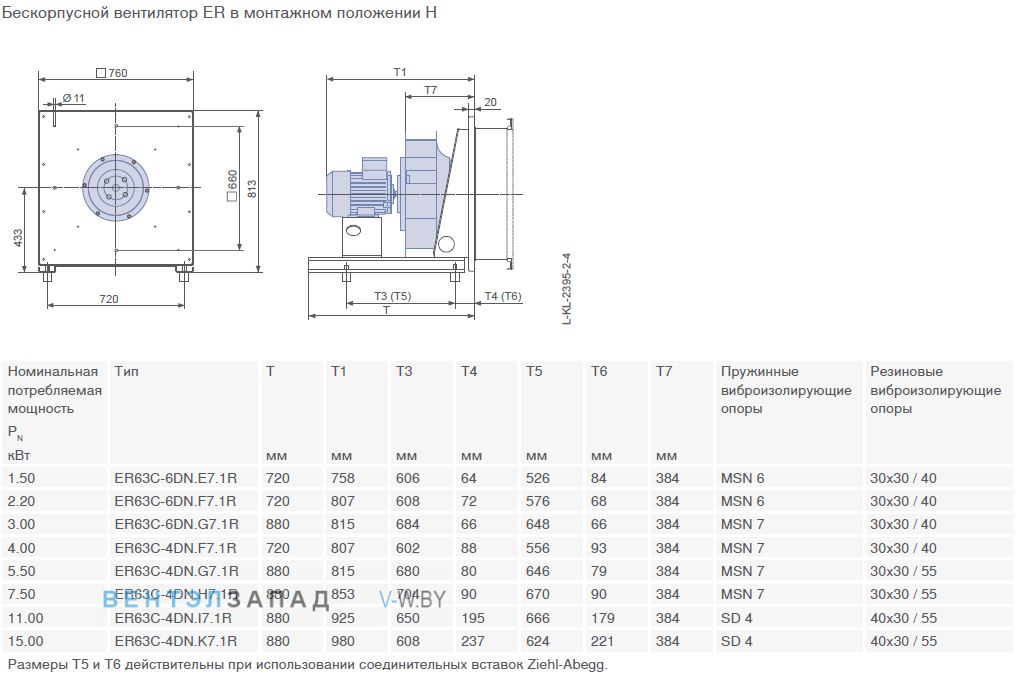Click the SD 4 value in 11.00 row
Screen dimensions: 1016x678
coord(737,618)
